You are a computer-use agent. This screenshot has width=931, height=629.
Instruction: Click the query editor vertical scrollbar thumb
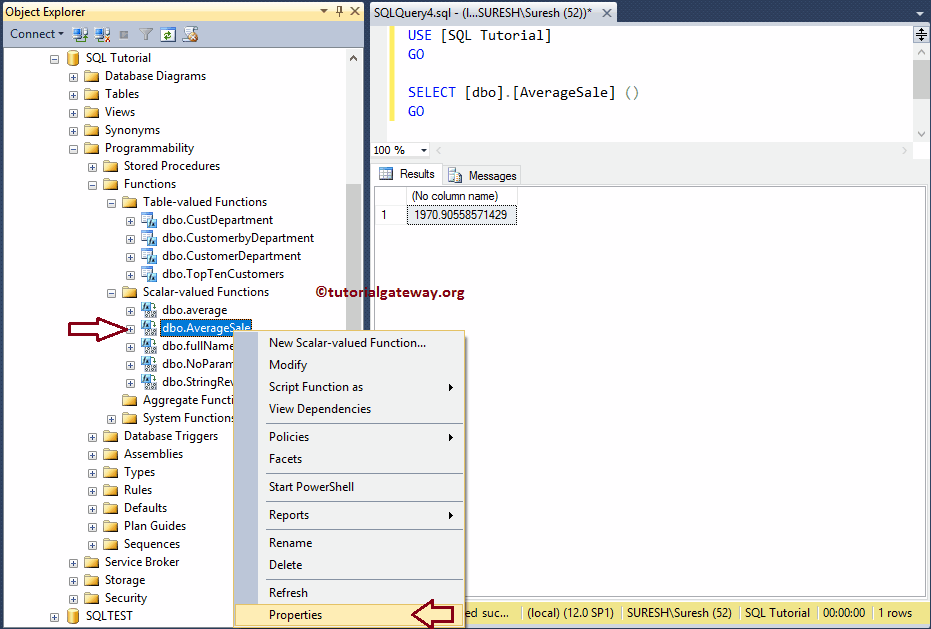tap(921, 79)
